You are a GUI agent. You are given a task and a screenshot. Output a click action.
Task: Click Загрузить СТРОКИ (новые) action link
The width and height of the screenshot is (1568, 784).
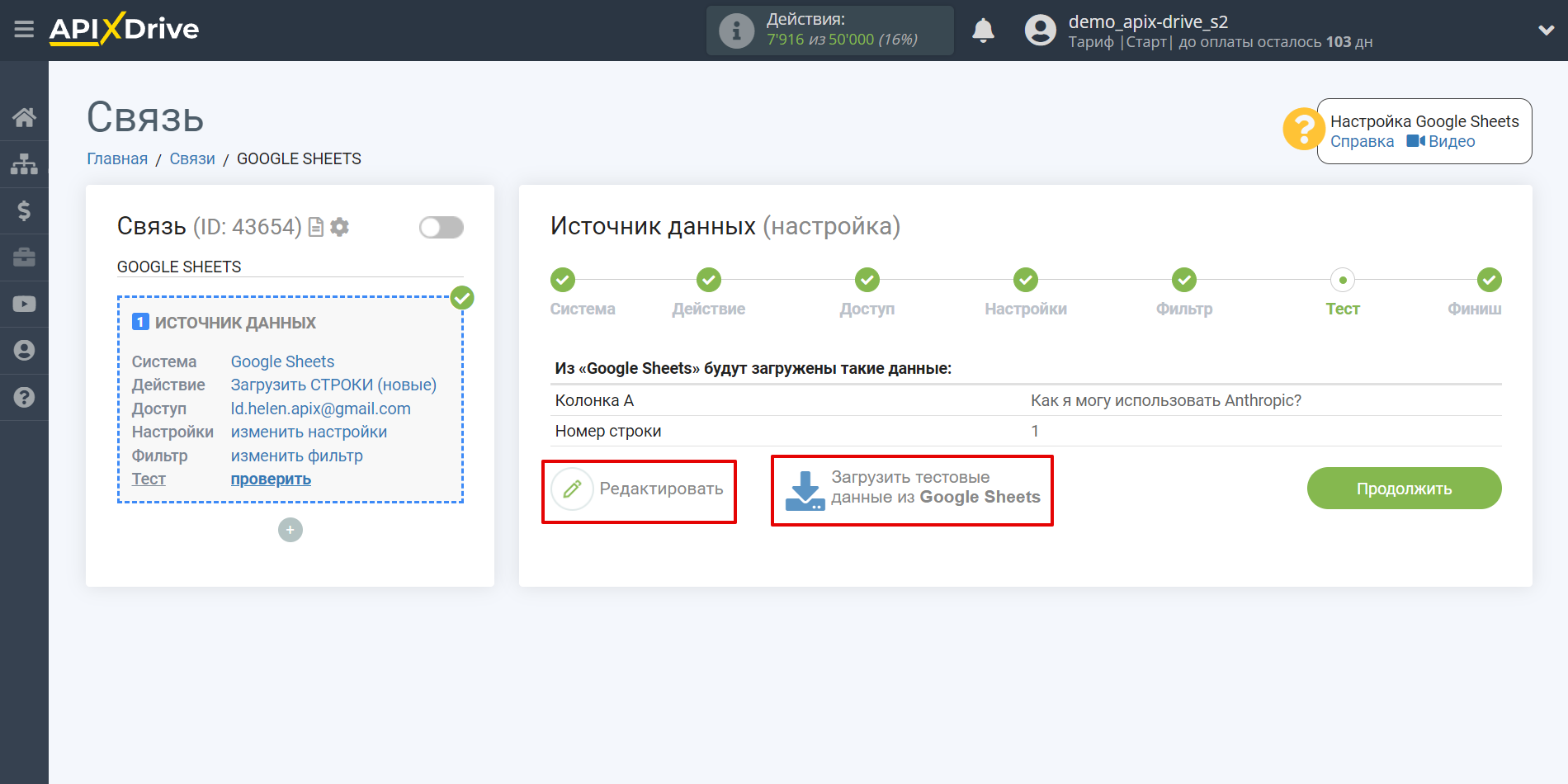coord(333,385)
